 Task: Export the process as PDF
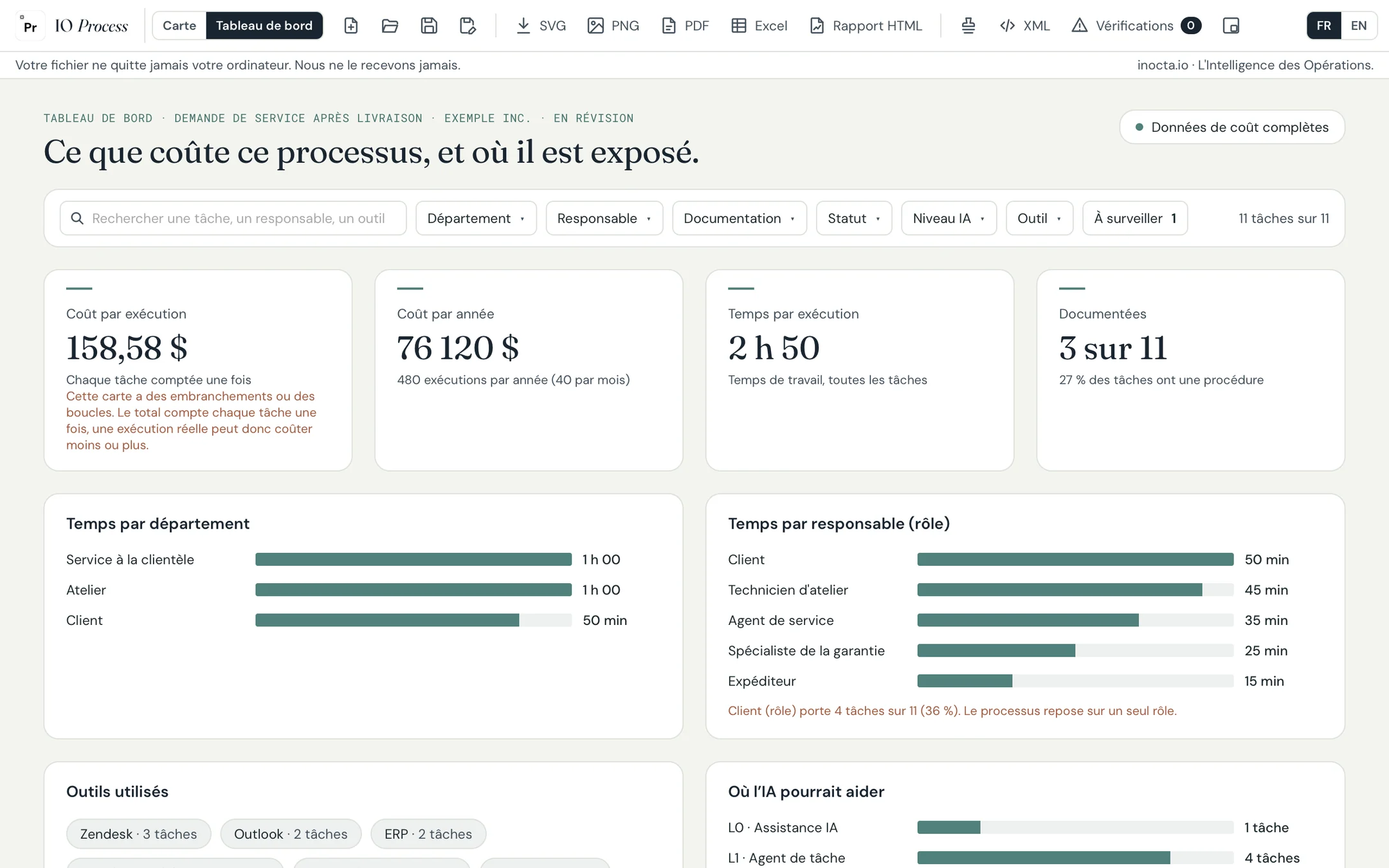[685, 26]
